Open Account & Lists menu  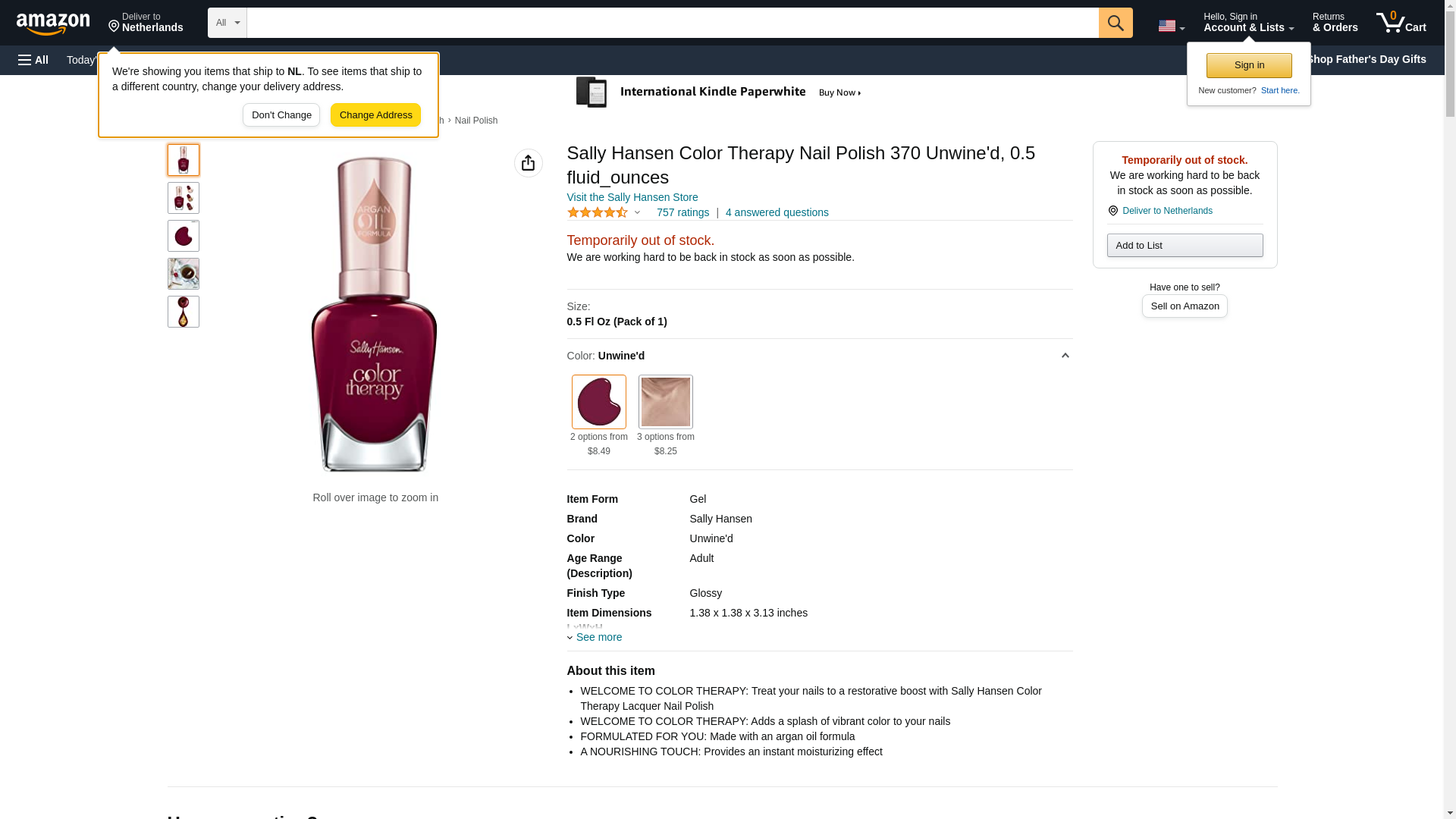(1247, 23)
